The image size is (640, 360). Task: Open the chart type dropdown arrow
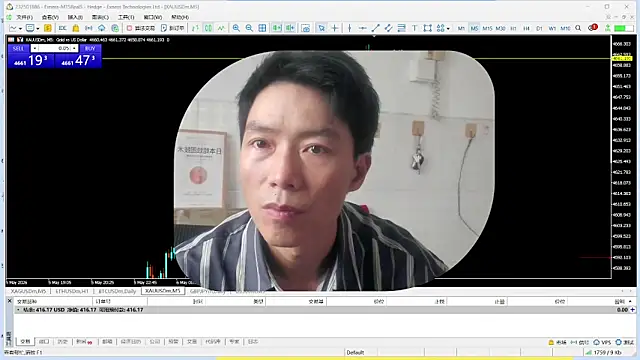pos(20,28)
